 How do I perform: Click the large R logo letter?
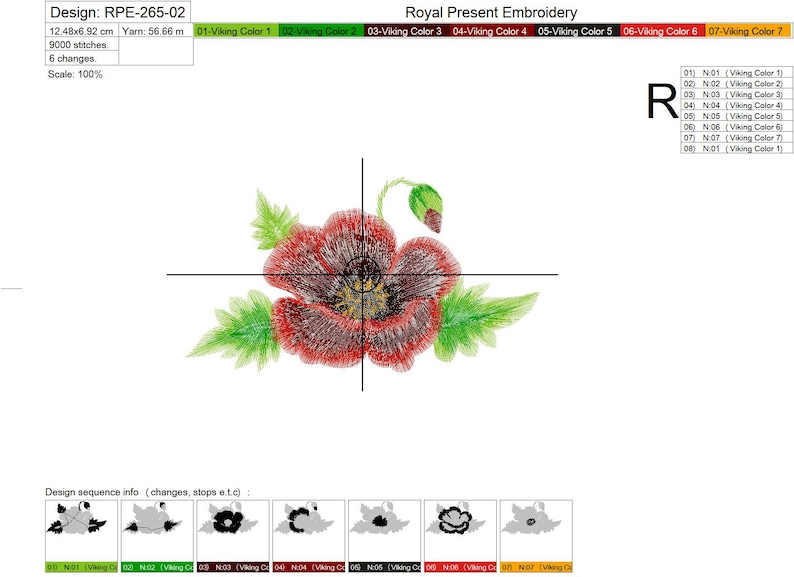[x=662, y=101]
